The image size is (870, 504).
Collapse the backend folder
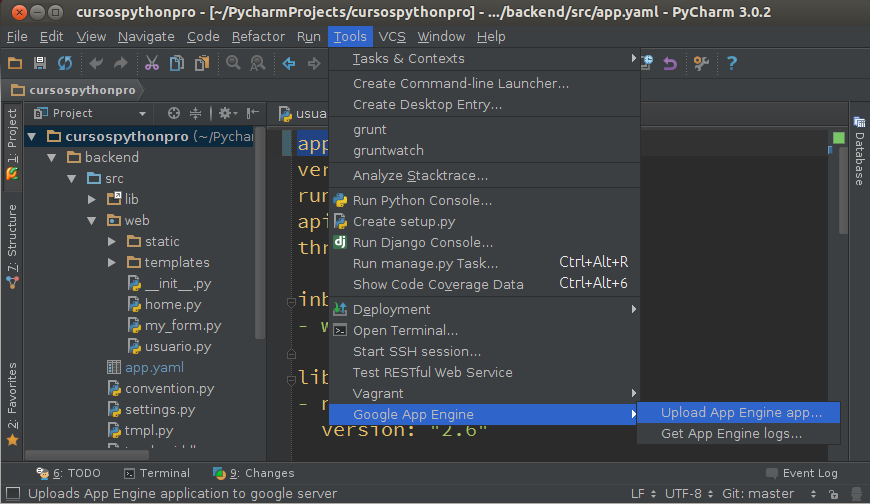pyautogui.click(x=52, y=158)
